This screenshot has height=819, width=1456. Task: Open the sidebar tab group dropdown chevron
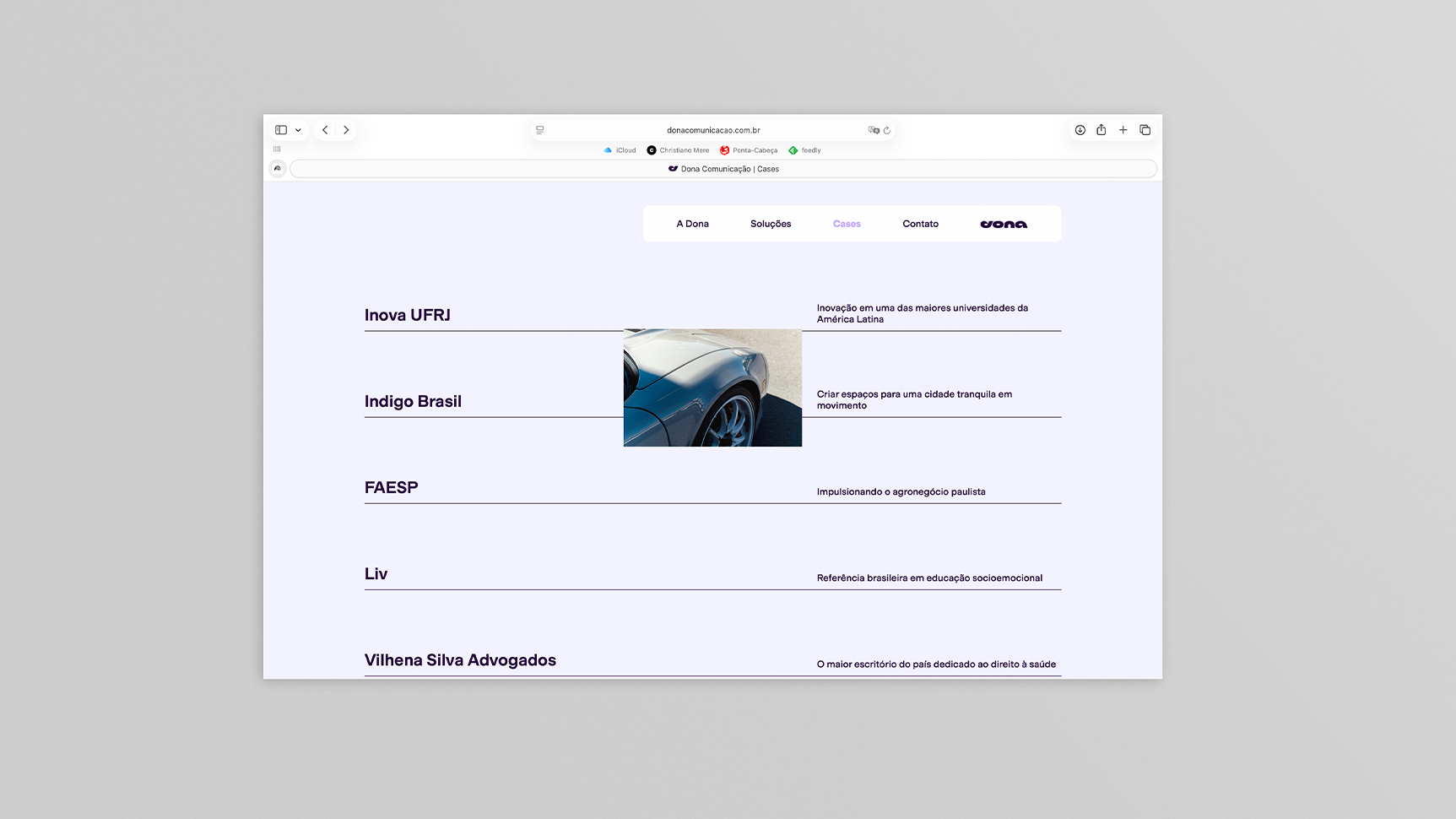(298, 130)
